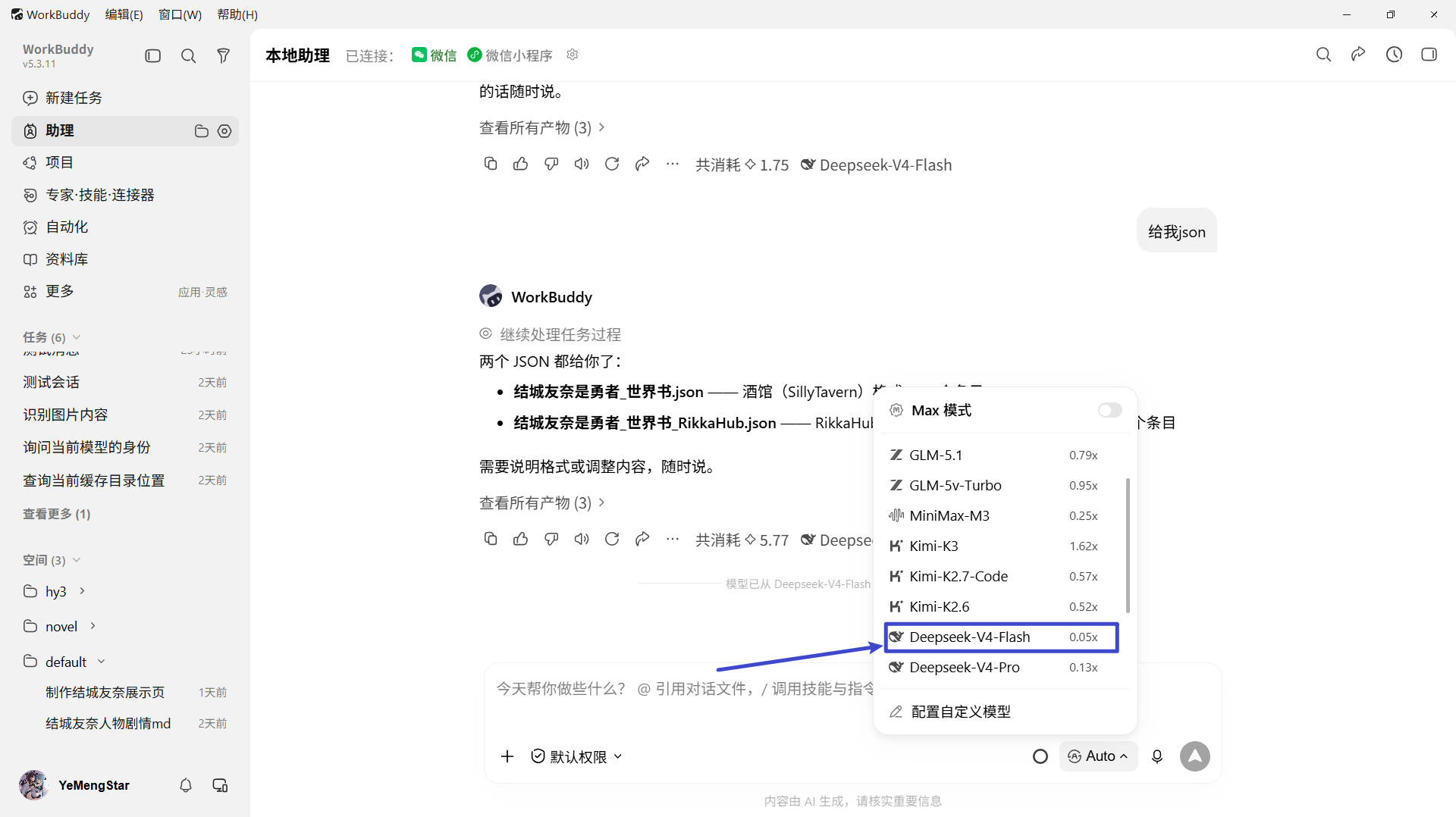Select Kimi-K2.7-Code model
The height and width of the screenshot is (817, 1456).
pyautogui.click(x=1001, y=576)
